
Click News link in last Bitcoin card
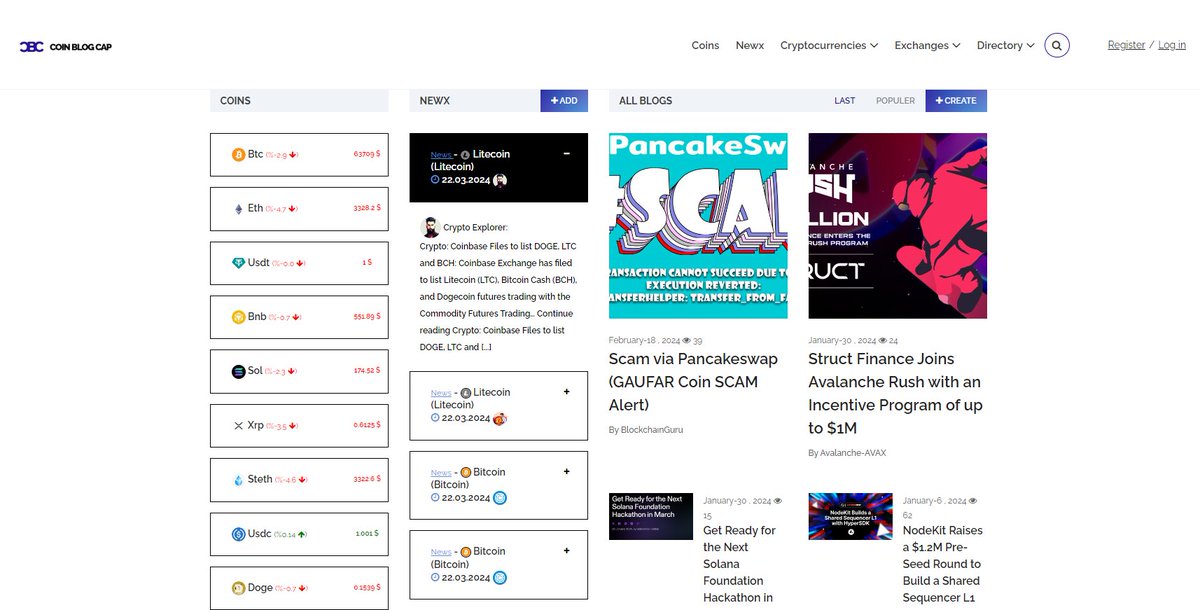pyautogui.click(x=440, y=552)
